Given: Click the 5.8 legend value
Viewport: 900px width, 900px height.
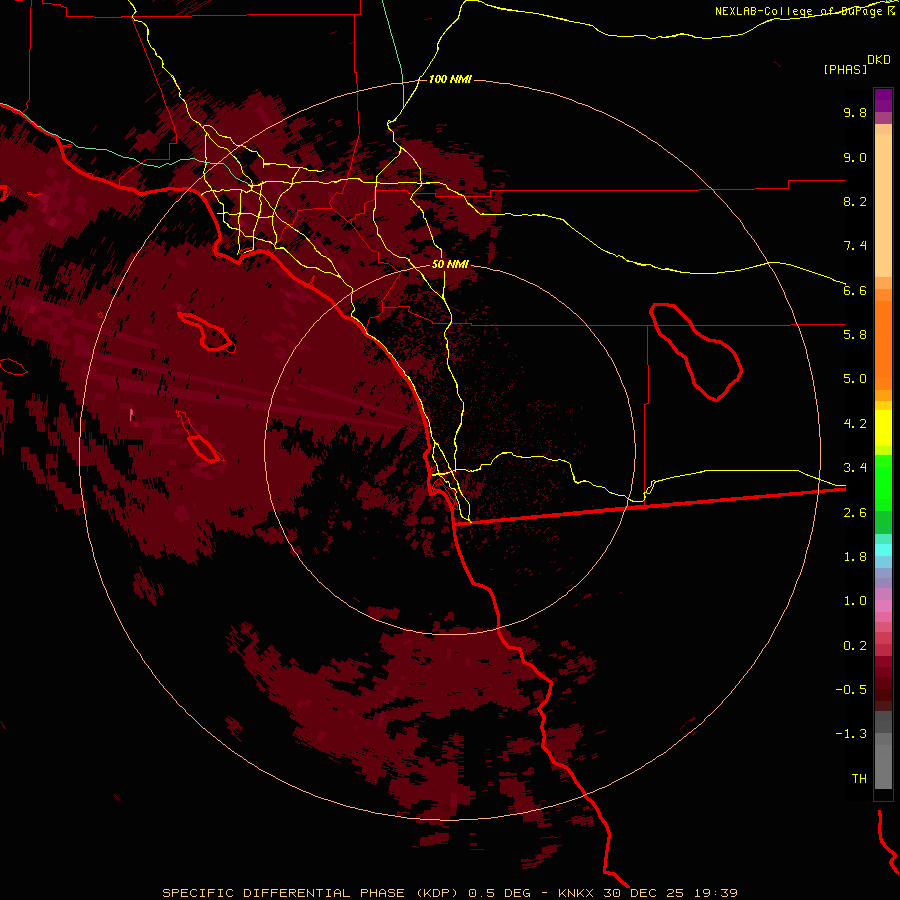Looking at the screenshot, I should 855,335.
